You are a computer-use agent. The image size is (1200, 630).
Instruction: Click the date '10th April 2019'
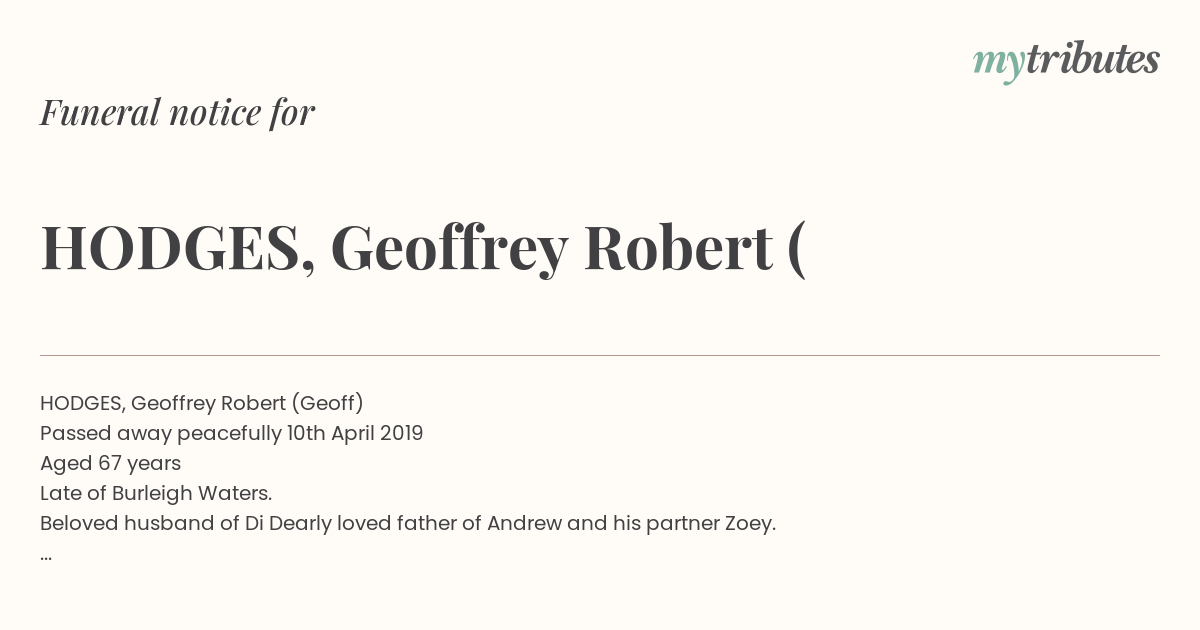tap(355, 433)
